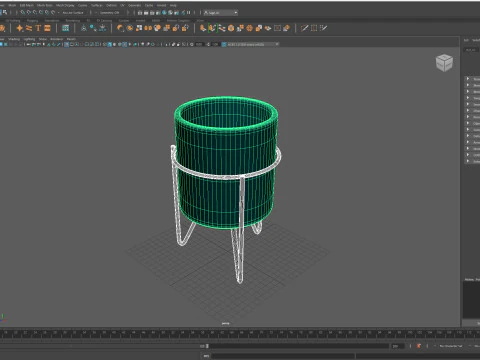
Task: Click the Extrude shelf icon left of Bridge
Action: pos(203,28)
